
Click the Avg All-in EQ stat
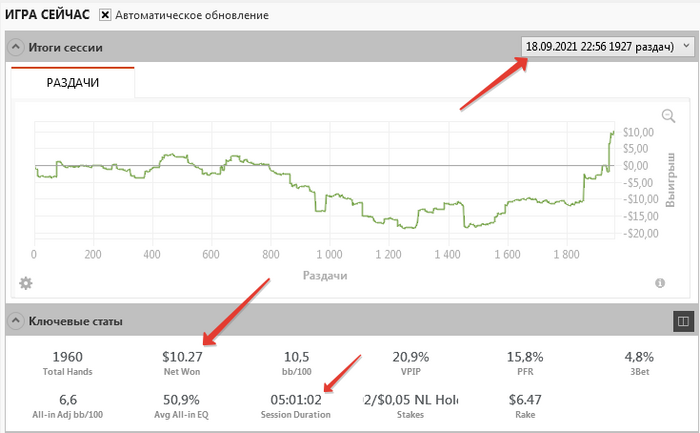(x=183, y=406)
